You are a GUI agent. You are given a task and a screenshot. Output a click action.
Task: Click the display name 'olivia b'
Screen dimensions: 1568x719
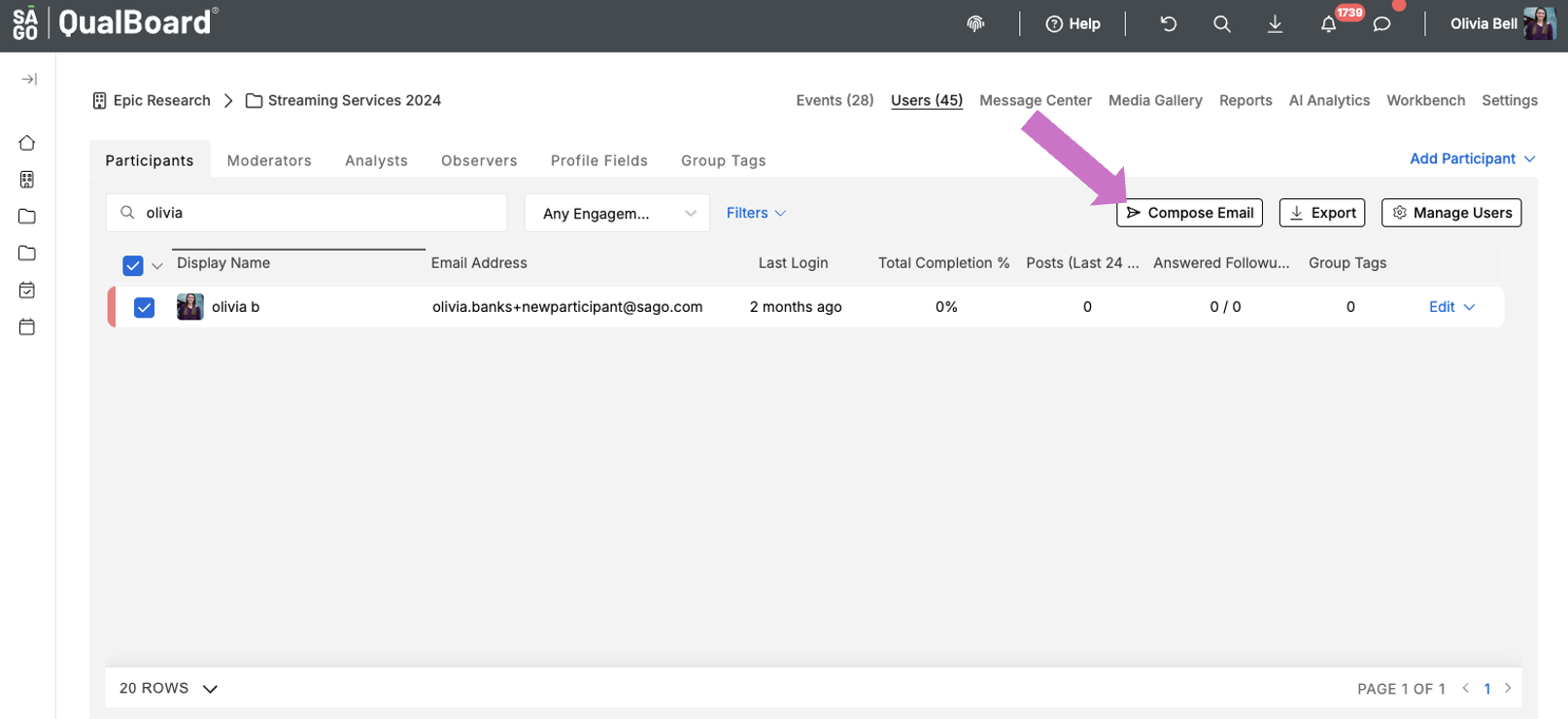tap(236, 307)
